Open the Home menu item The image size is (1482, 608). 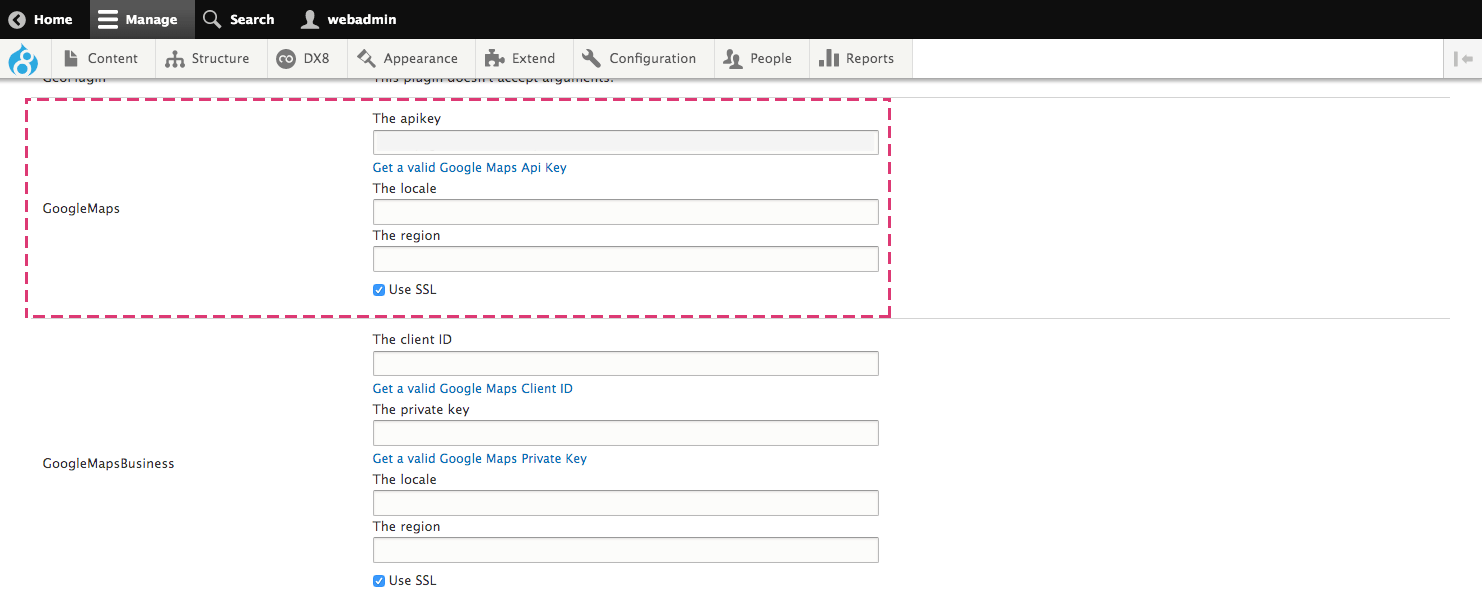click(x=53, y=20)
